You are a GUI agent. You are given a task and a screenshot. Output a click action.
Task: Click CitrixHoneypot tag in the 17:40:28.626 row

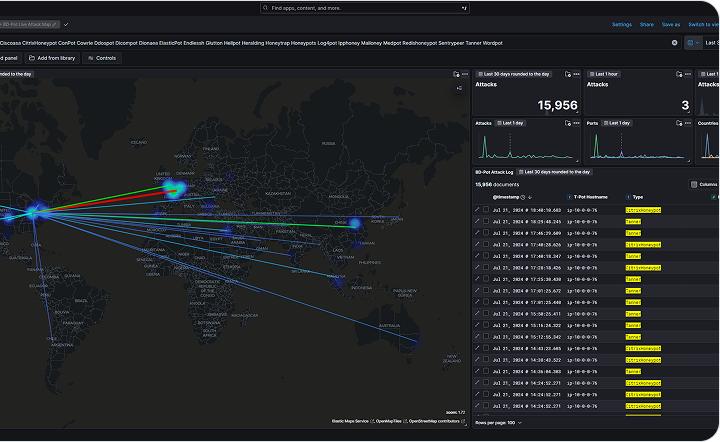[x=643, y=245]
